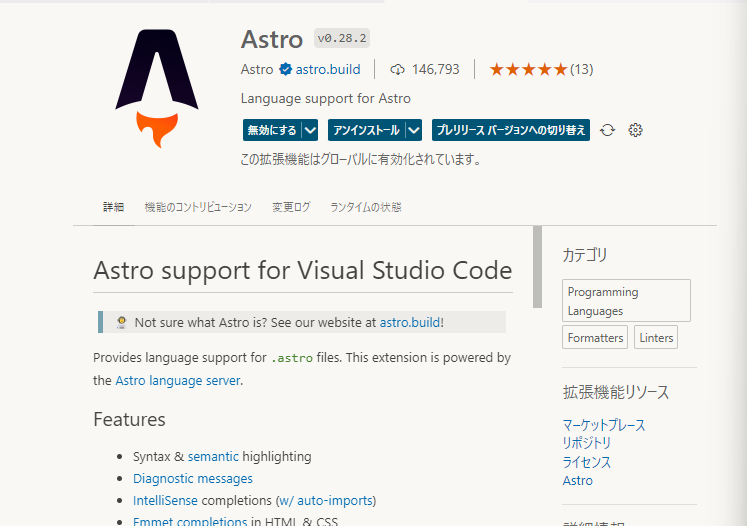This screenshot has width=747, height=526.
Task: Click the download count cloud icon
Action: 397,69
